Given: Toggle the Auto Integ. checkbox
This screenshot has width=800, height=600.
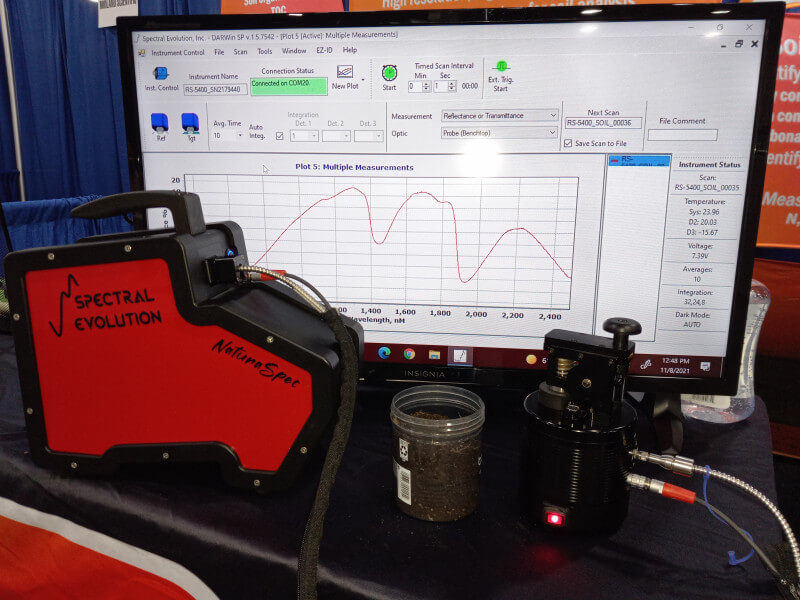Looking at the screenshot, I should [x=279, y=136].
